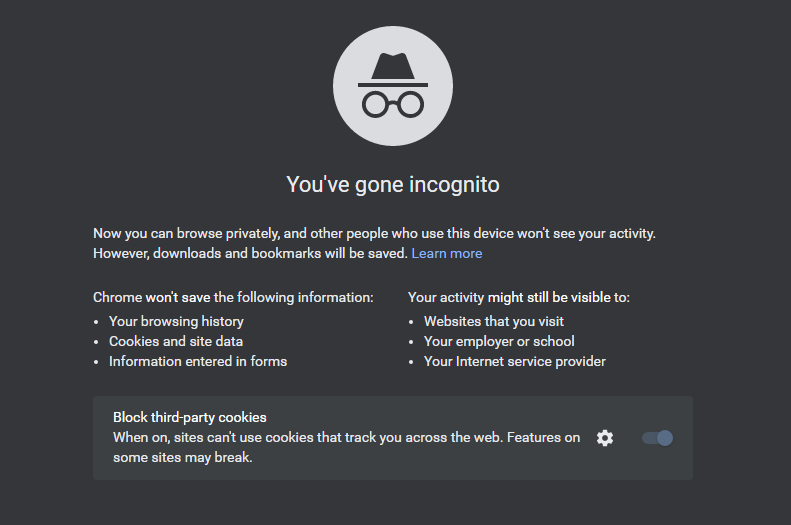791x525 pixels.
Task: Click the "Chrome won't save the following information" text
Action: pos(233,298)
